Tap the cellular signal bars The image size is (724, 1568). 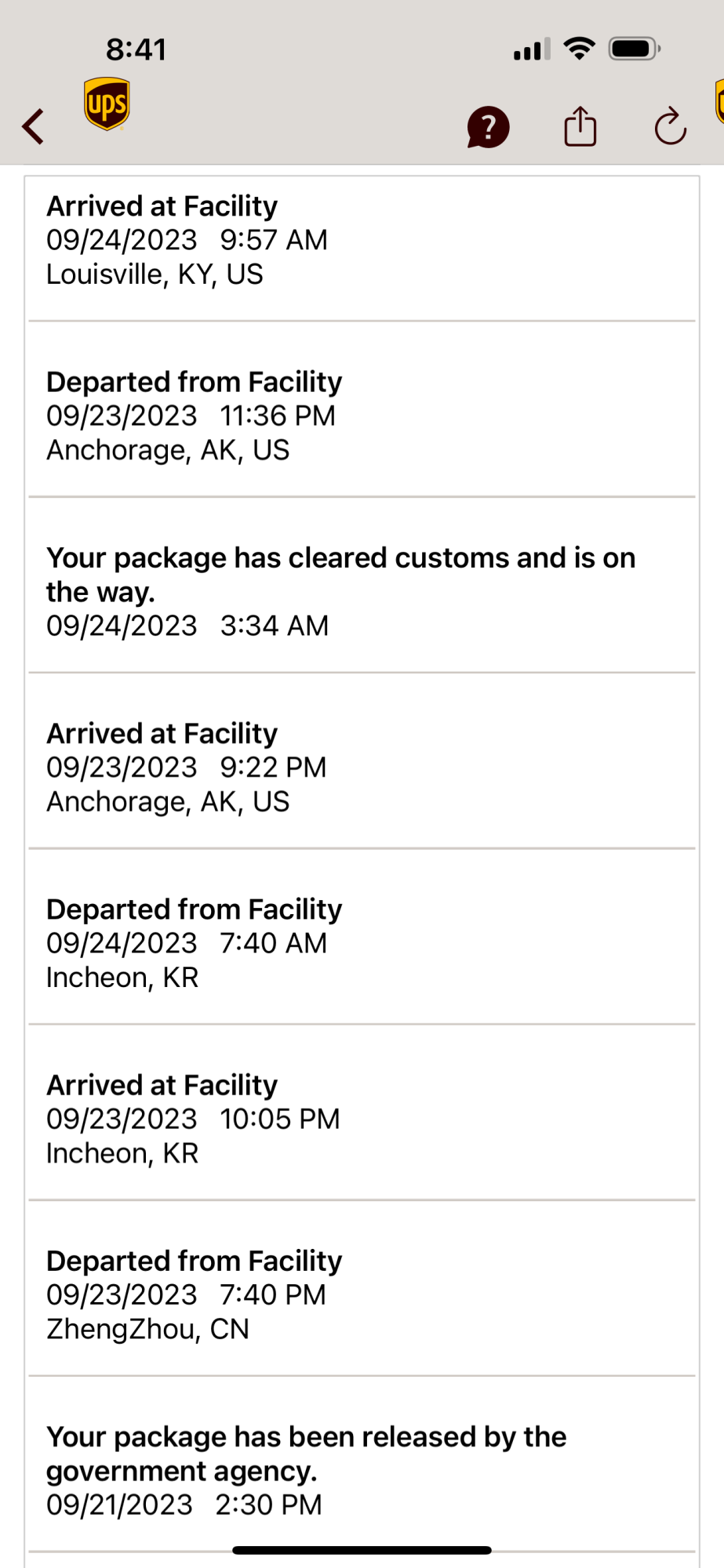coord(532,50)
